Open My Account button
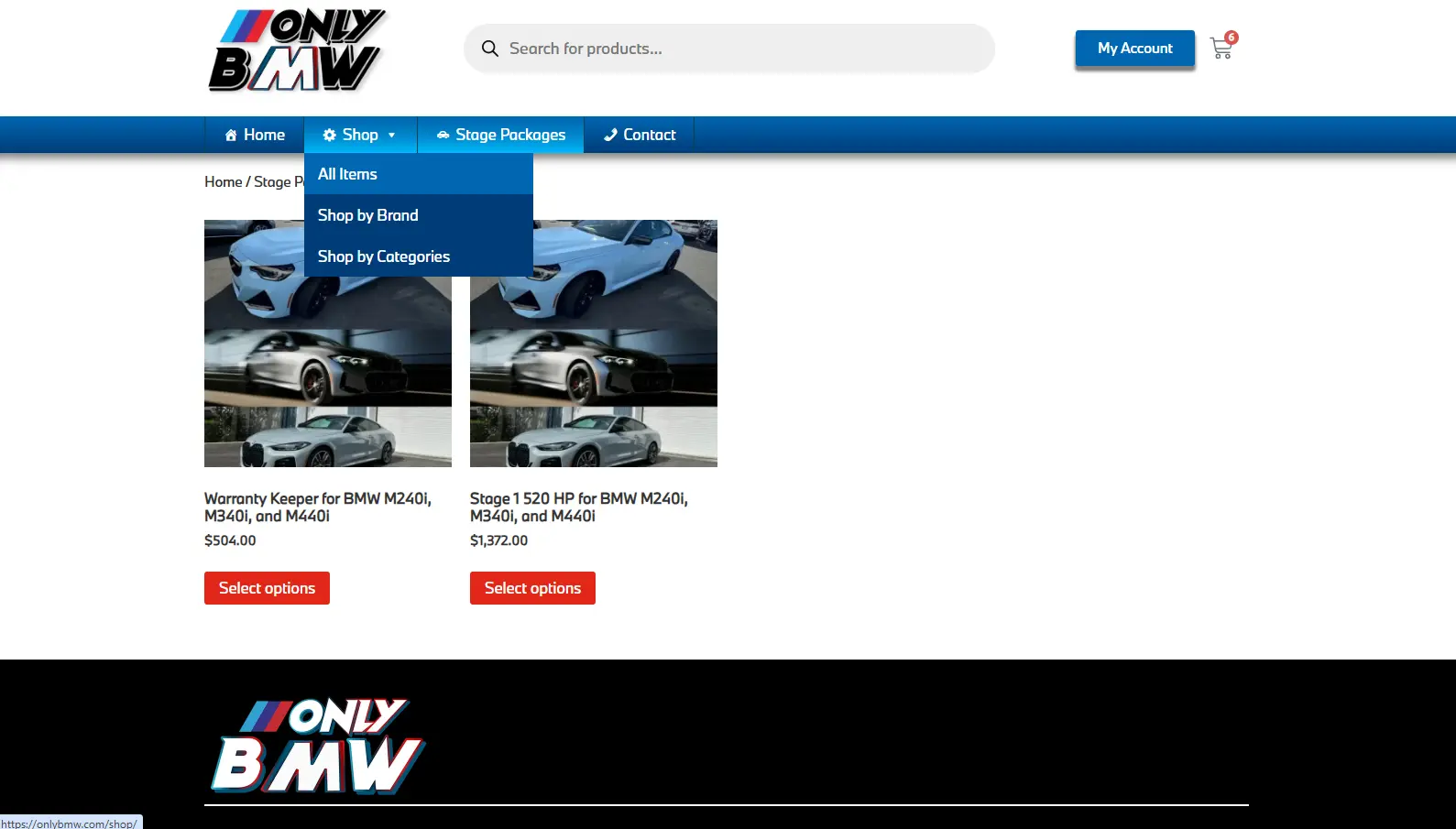Viewport: 1456px width, 829px height. (x=1134, y=49)
